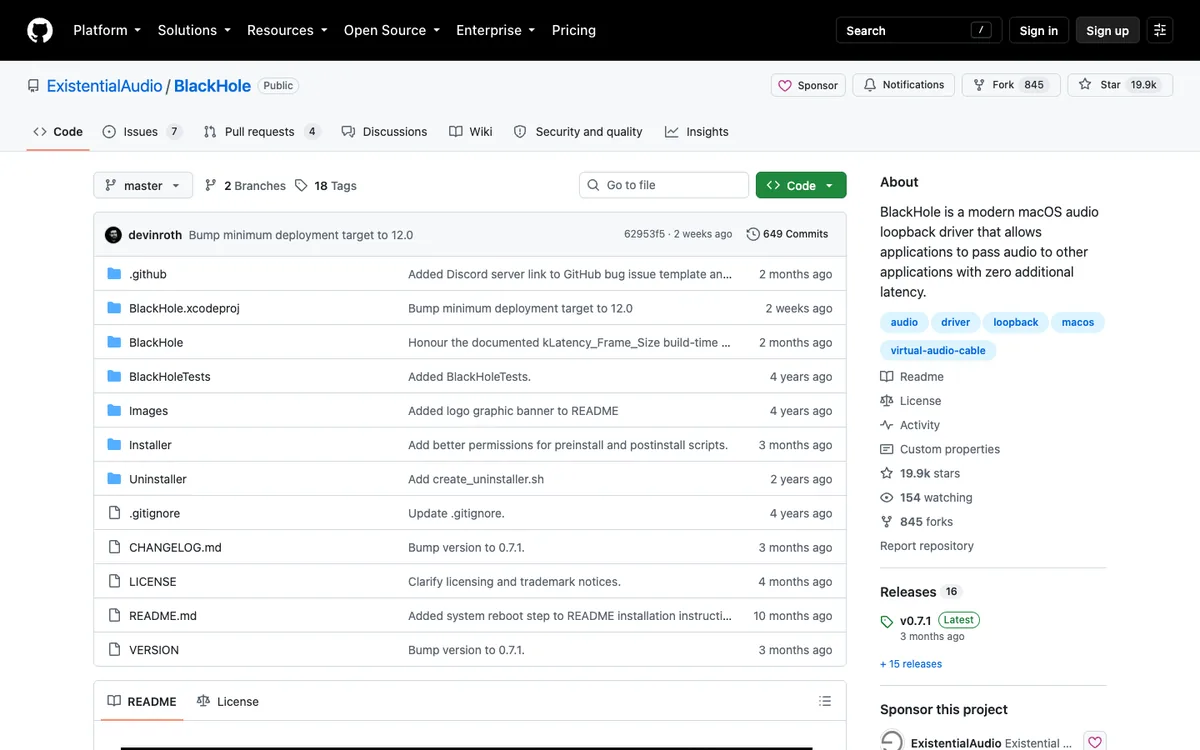
Task: Click the VERSION file icon
Action: point(114,650)
